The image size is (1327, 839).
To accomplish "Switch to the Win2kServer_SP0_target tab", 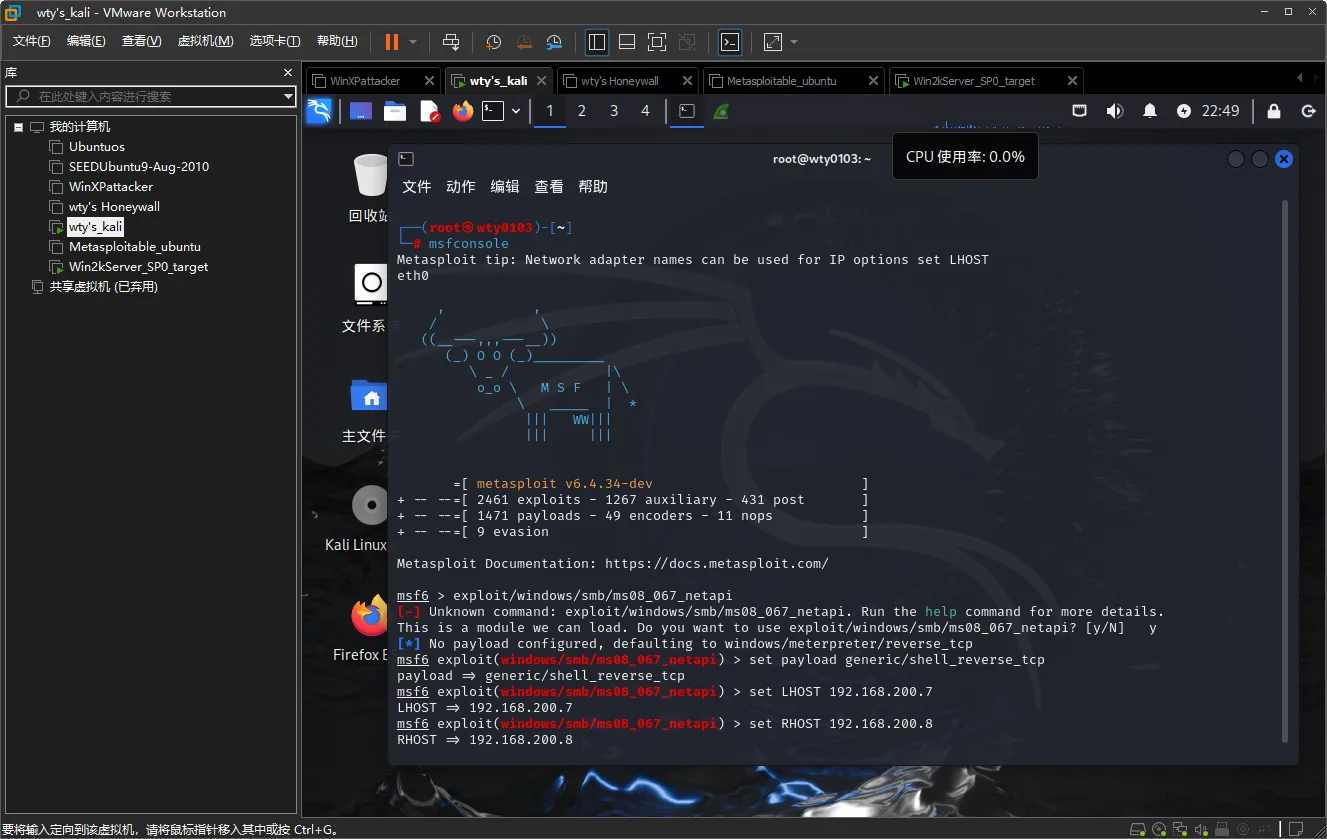I will (x=974, y=81).
